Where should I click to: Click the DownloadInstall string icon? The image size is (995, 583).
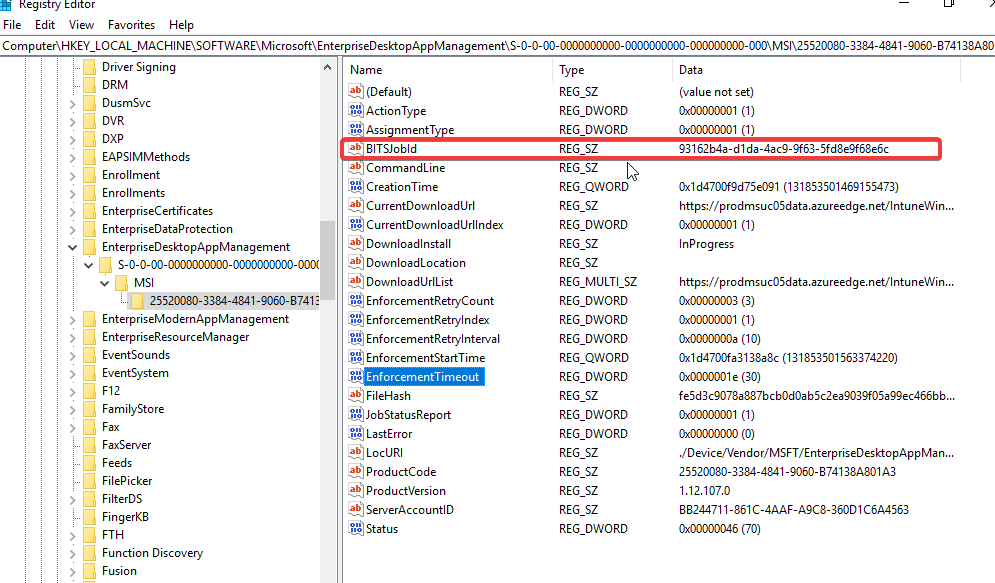355,244
